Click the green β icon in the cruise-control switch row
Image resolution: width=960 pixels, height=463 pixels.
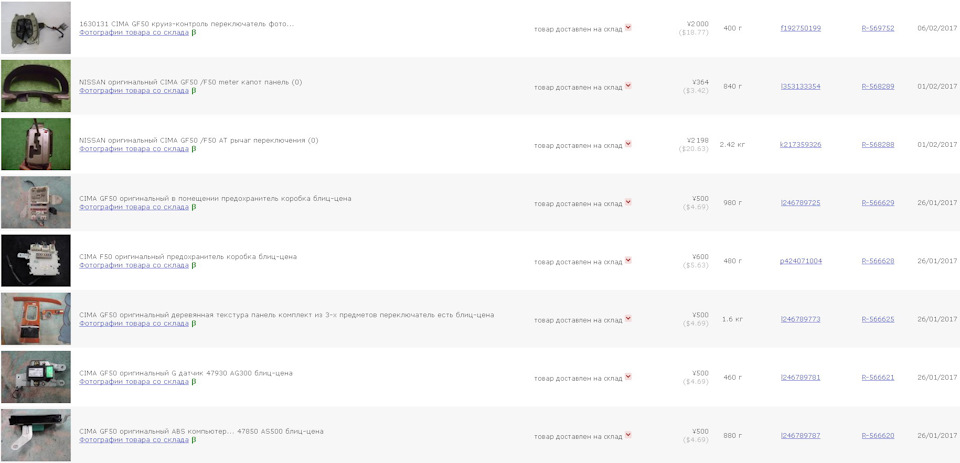coord(193,32)
